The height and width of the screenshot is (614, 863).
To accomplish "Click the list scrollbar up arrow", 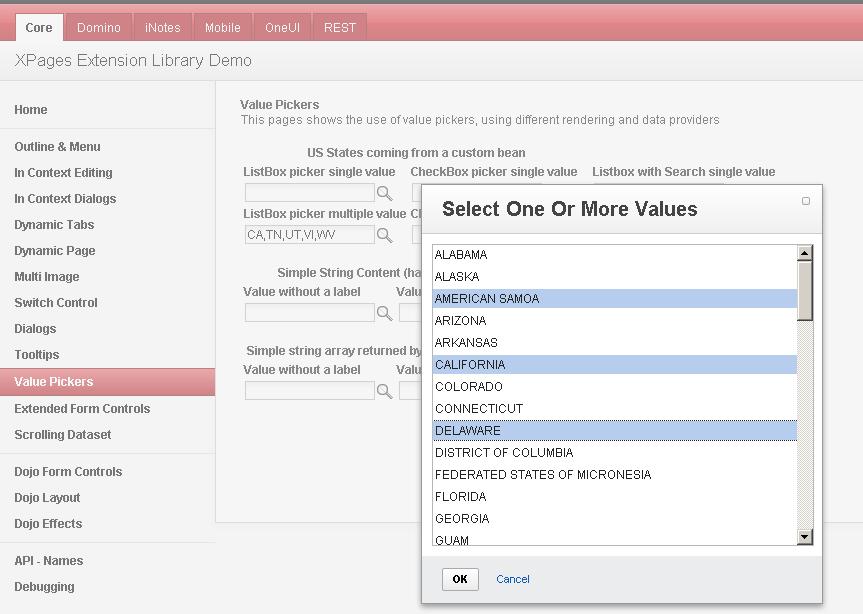I will (x=805, y=253).
